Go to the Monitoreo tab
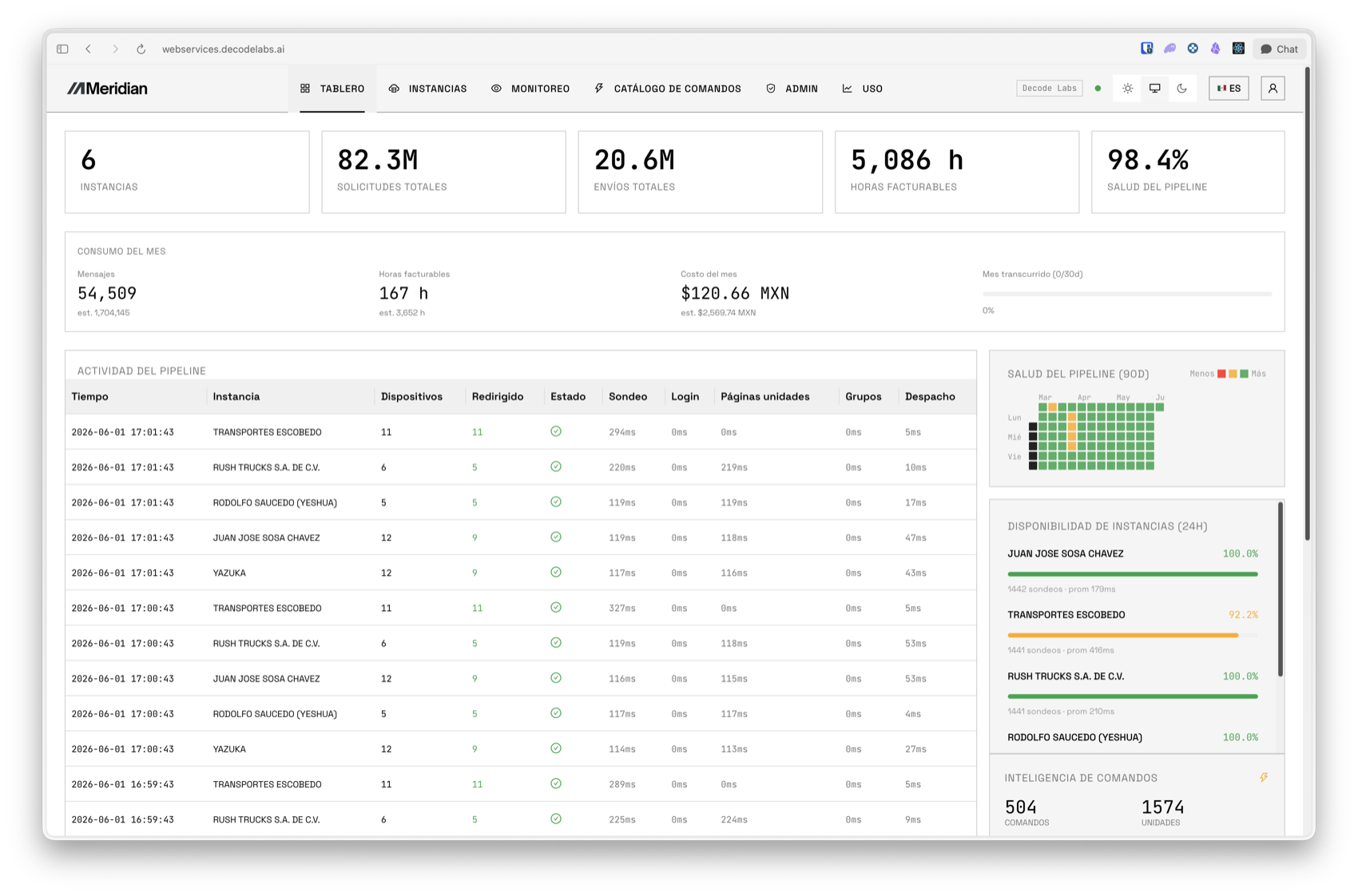Image resolution: width=1358 pixels, height=896 pixels. (x=530, y=89)
